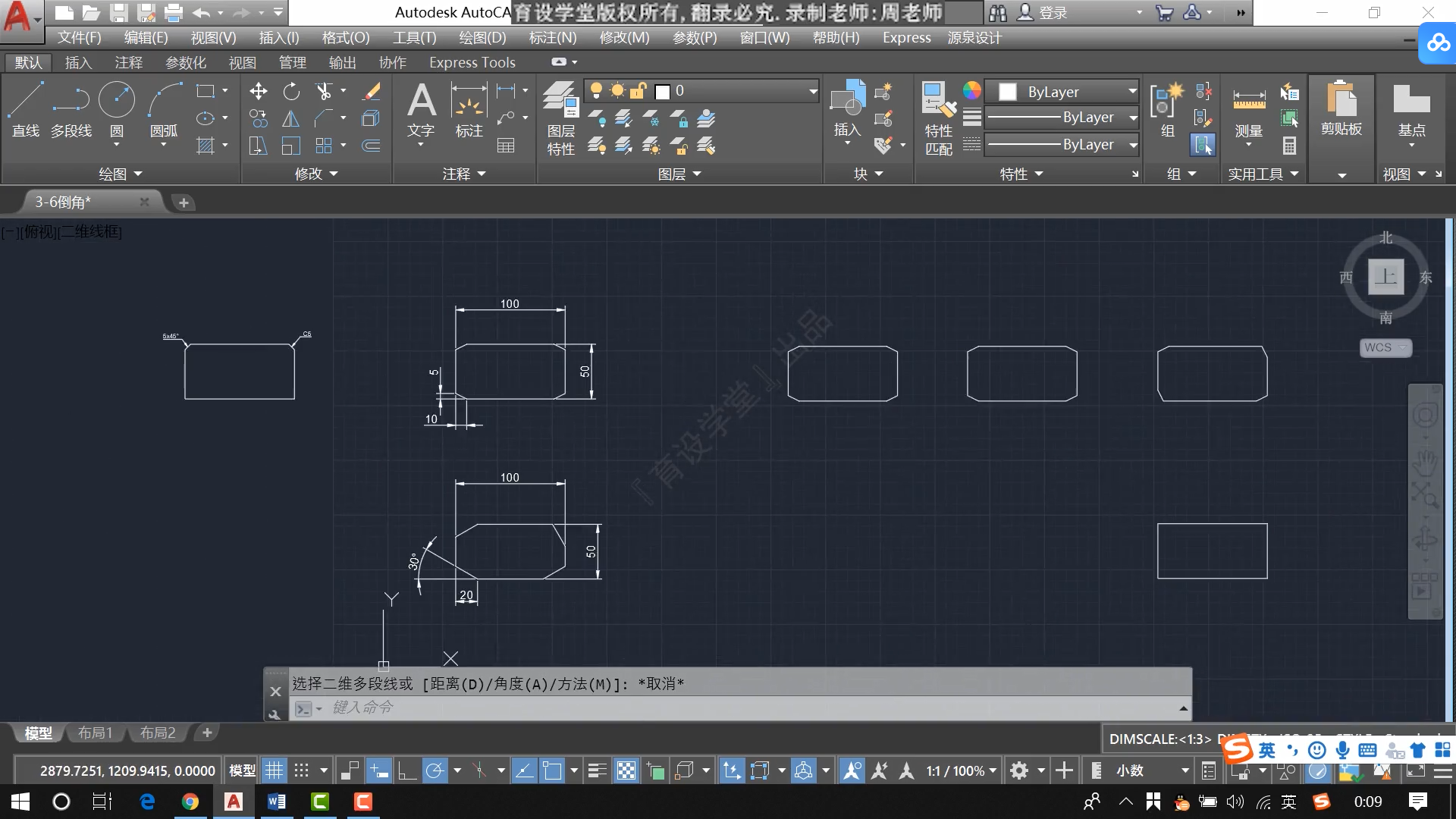Image resolution: width=1456 pixels, height=819 pixels.
Task: Toggle object snap tracking in status bar
Action: point(524,771)
